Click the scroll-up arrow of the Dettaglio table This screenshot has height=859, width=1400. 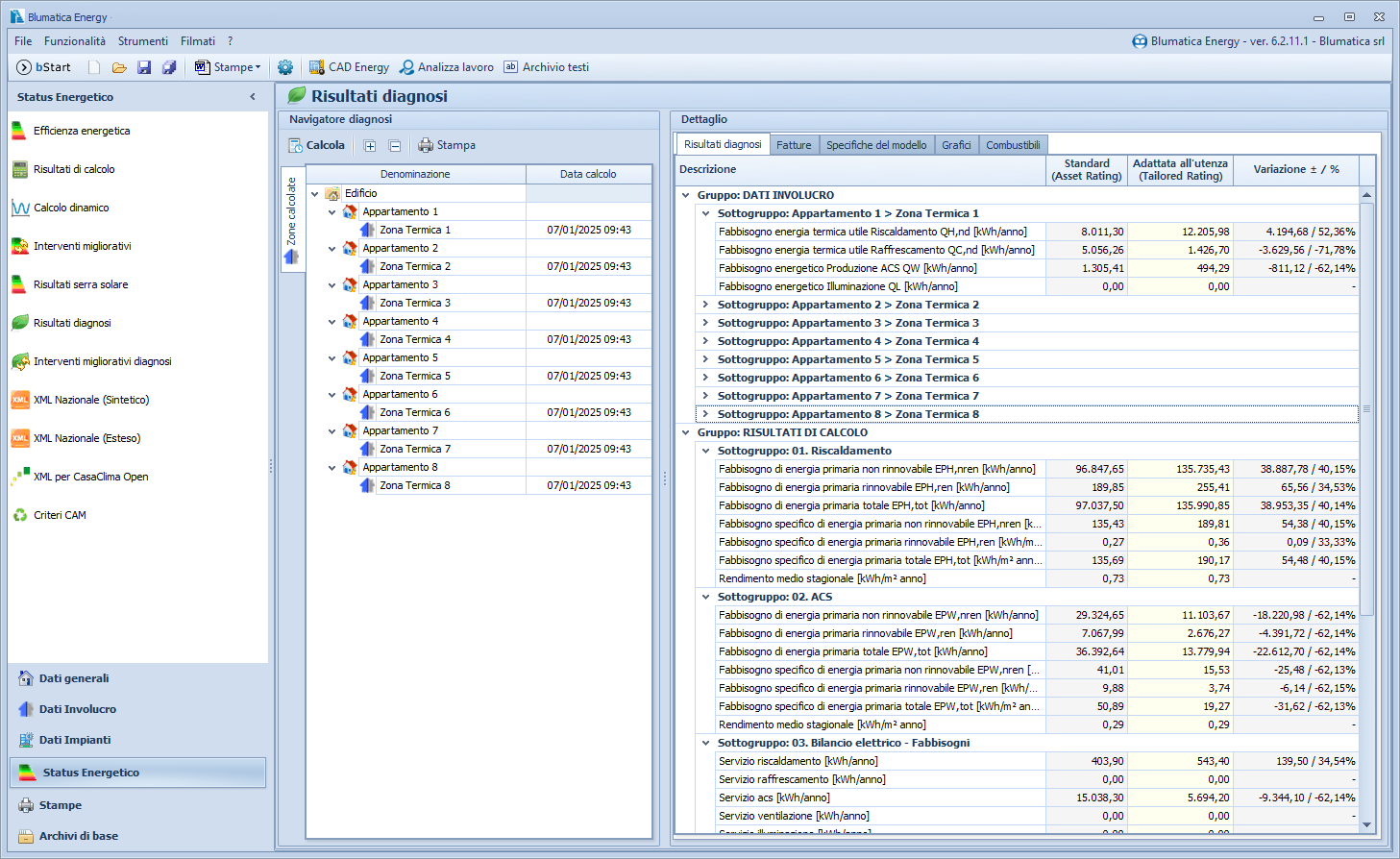(1366, 195)
